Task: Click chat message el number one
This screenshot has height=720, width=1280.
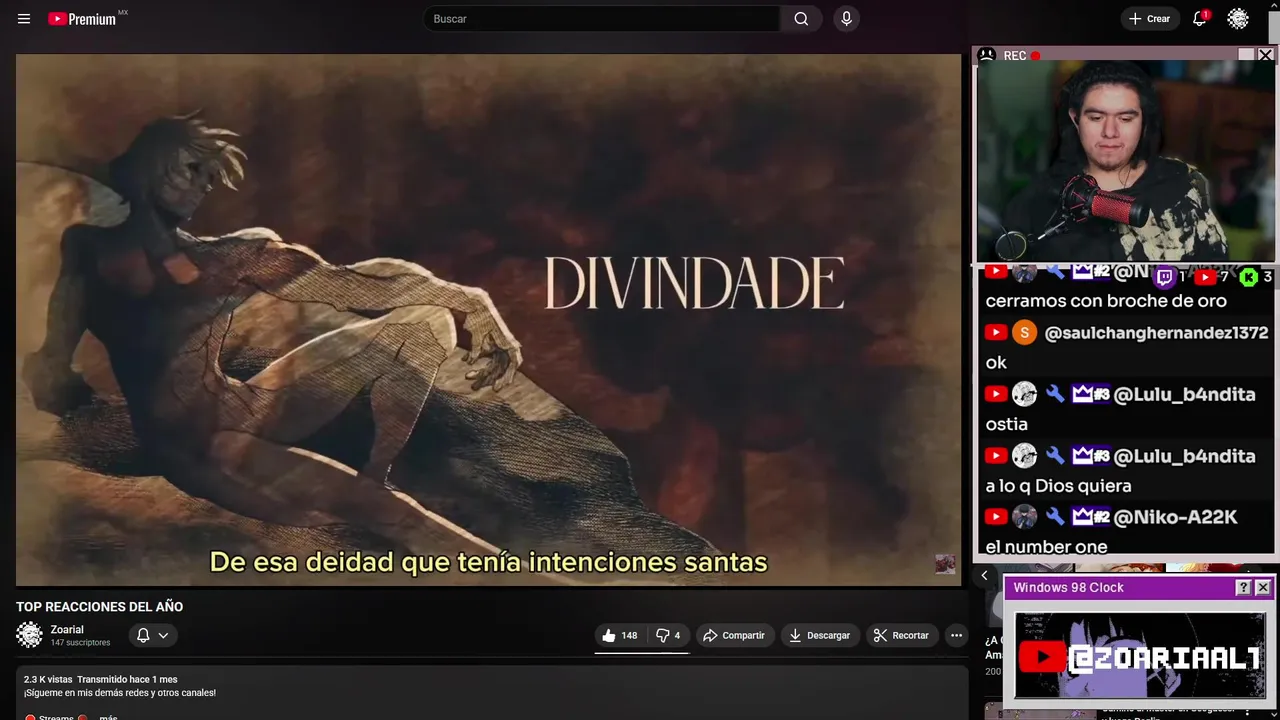Action: [1047, 547]
